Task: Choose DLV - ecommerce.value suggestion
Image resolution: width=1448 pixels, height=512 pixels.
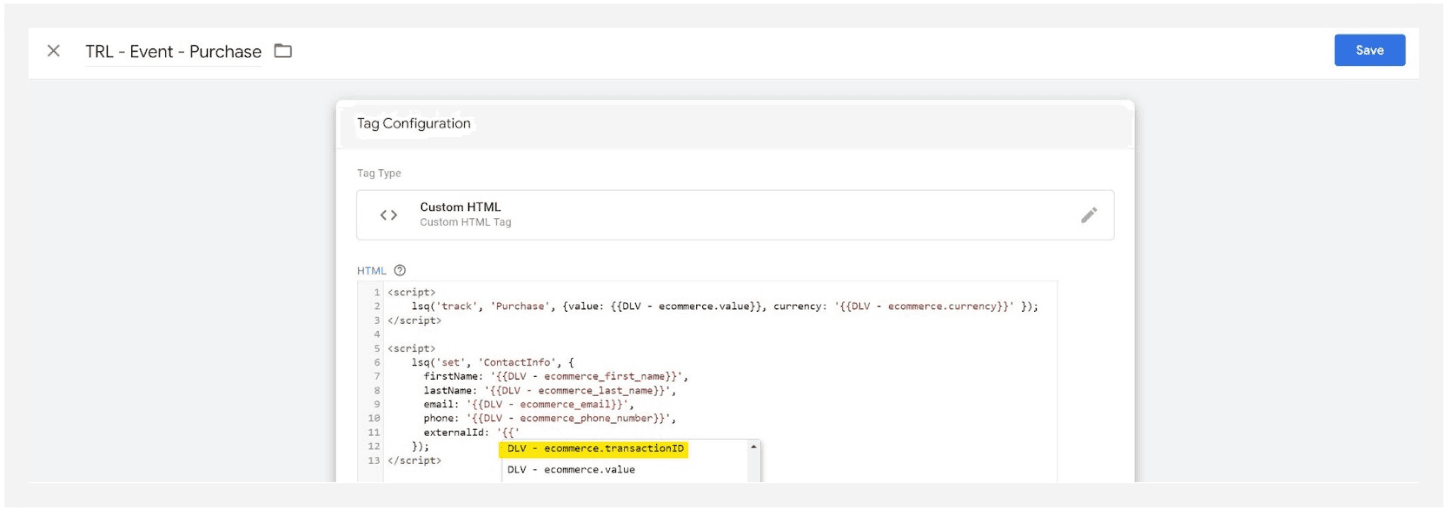Action: click(571, 470)
